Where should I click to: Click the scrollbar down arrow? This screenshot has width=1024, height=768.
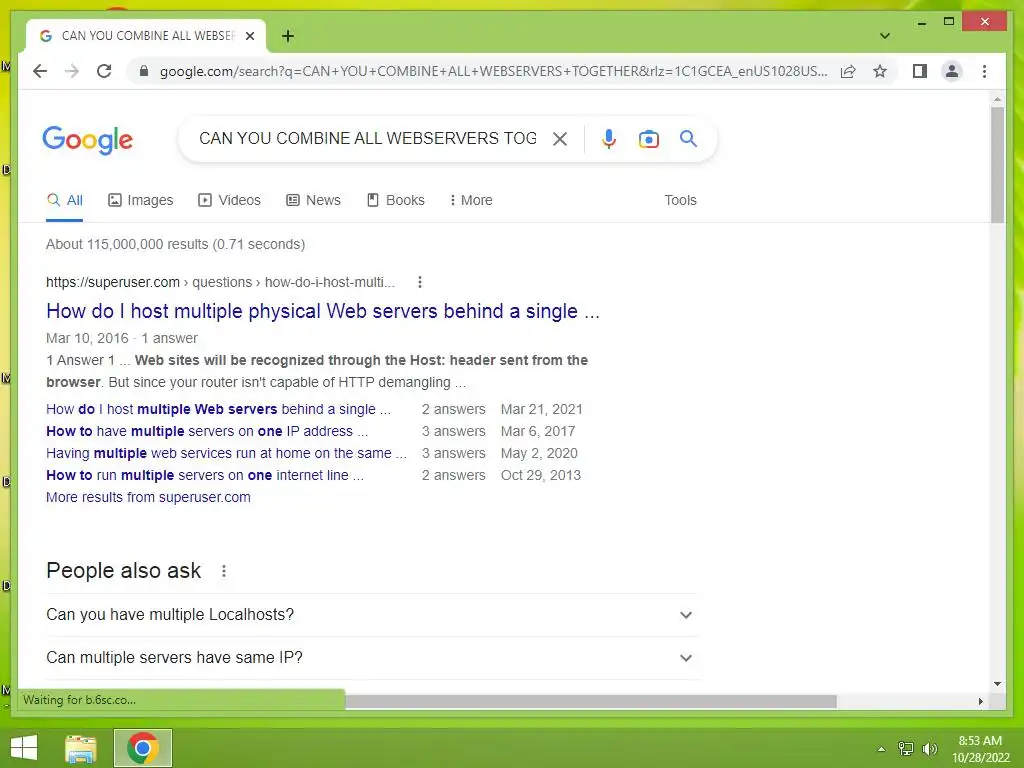click(x=997, y=684)
